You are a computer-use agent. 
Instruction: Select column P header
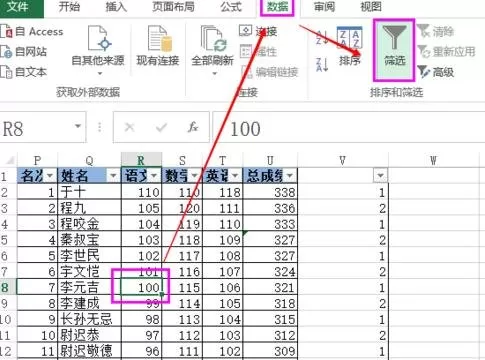37,160
